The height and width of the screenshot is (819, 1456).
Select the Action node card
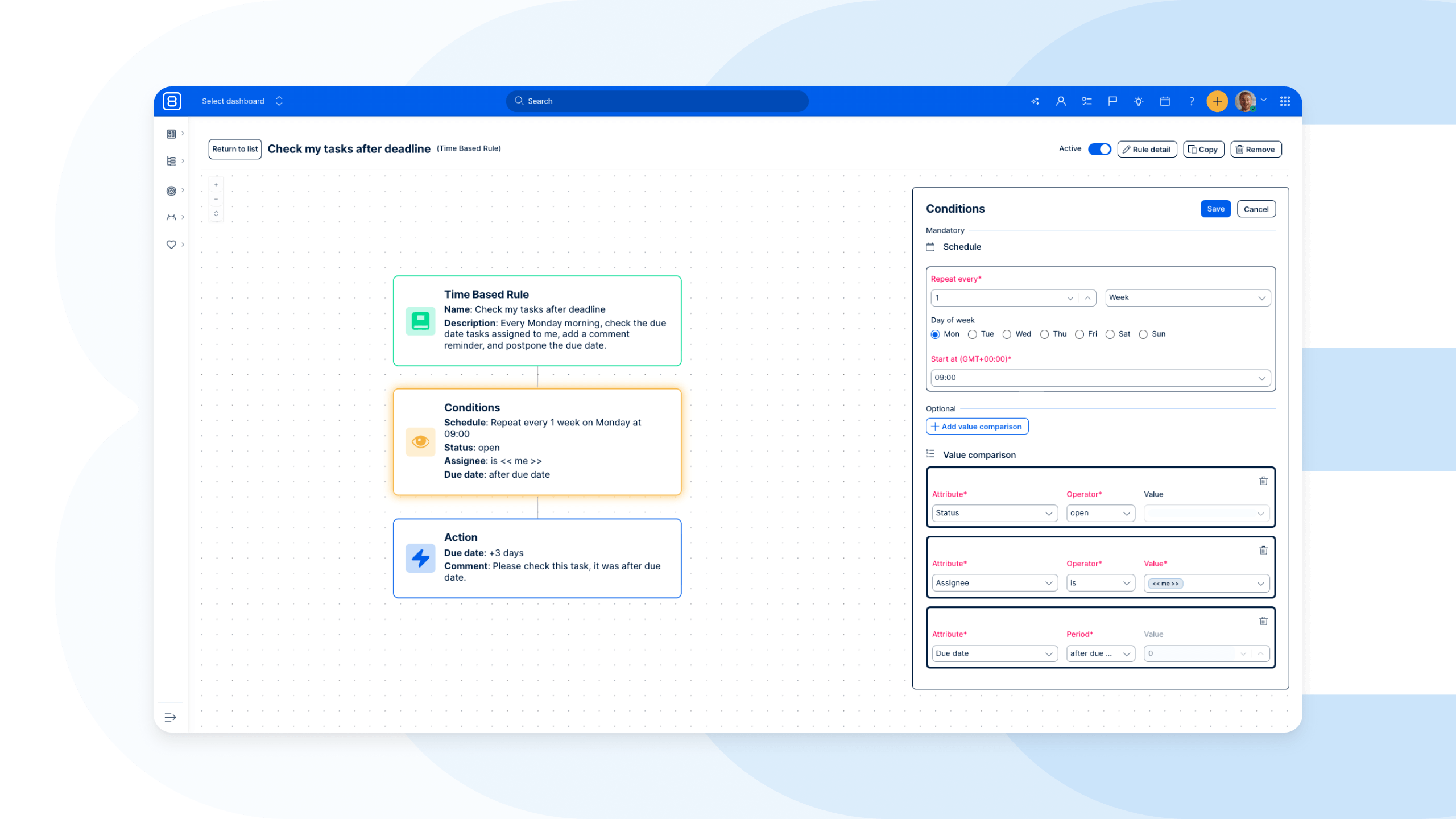537,558
